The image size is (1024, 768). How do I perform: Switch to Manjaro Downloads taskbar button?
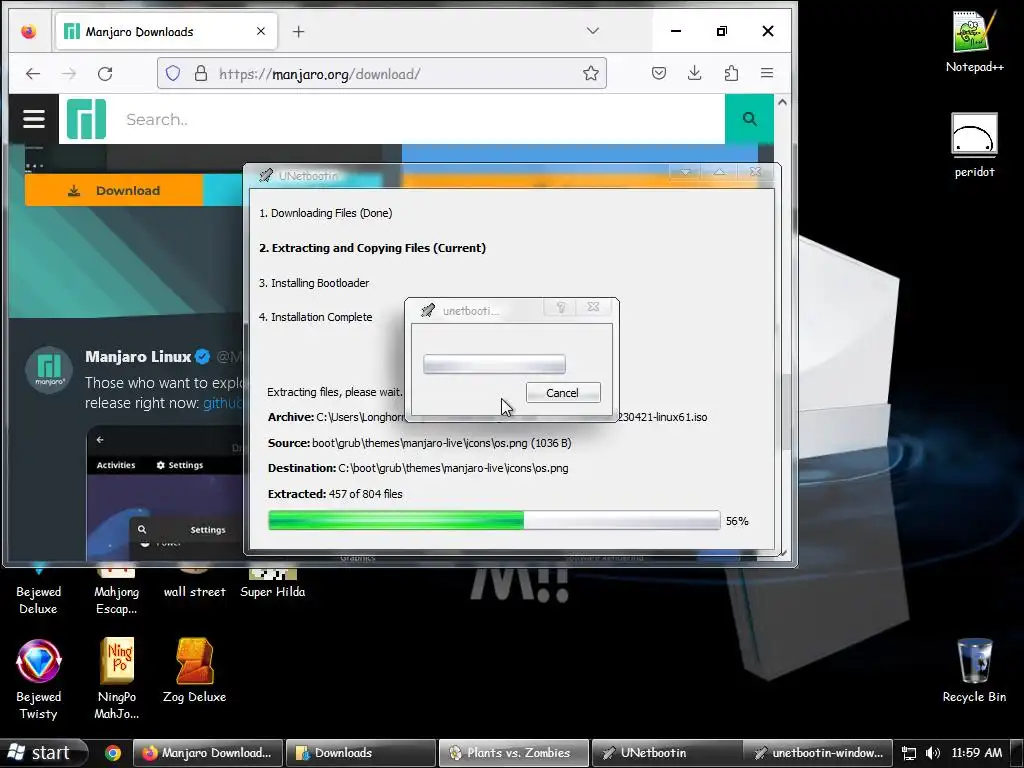(x=208, y=753)
